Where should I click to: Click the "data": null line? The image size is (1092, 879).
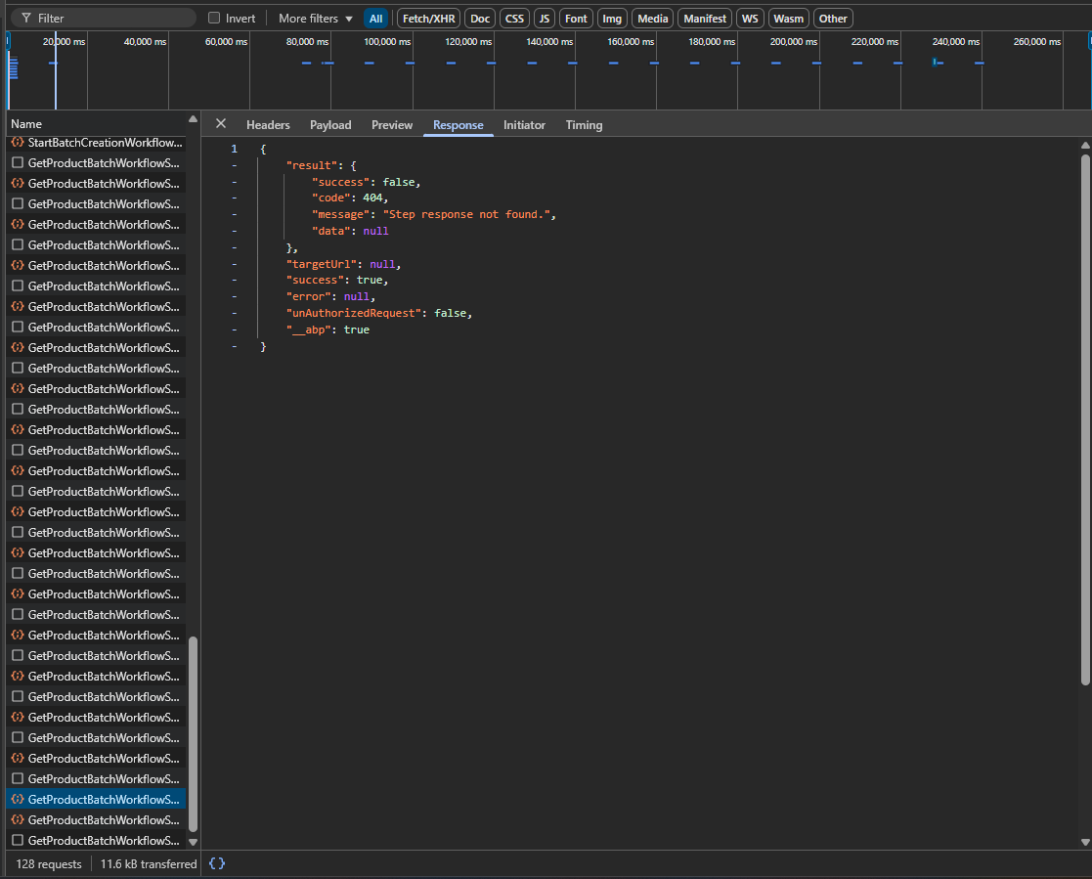tap(350, 231)
